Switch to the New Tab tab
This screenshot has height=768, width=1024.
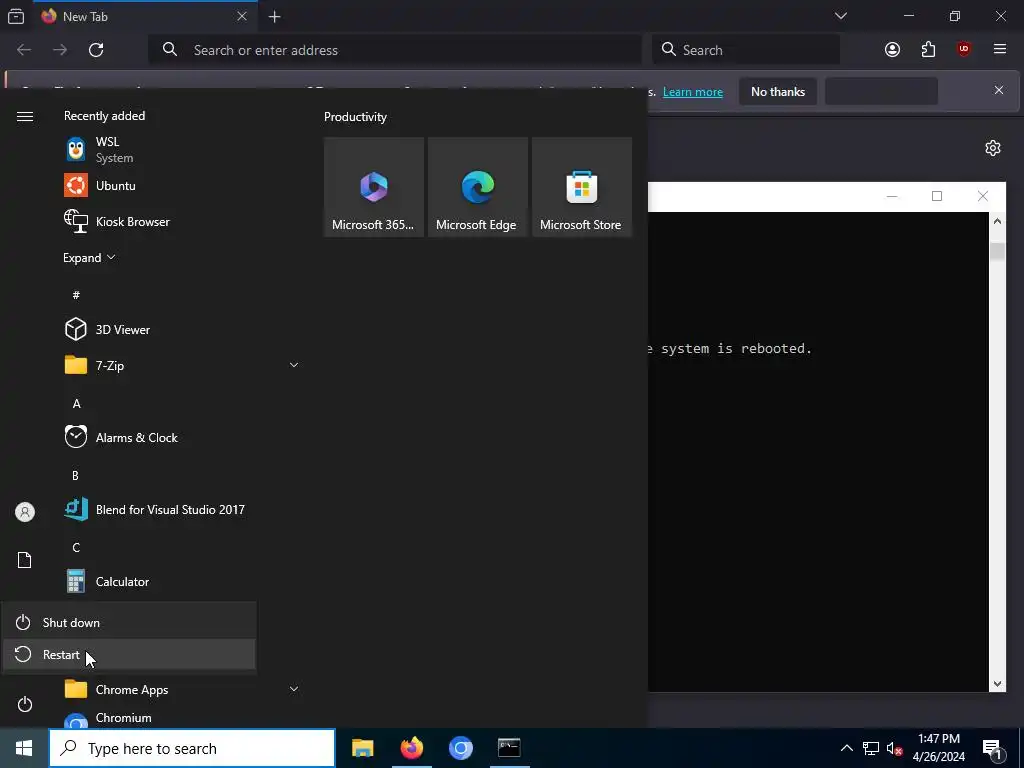pos(144,16)
